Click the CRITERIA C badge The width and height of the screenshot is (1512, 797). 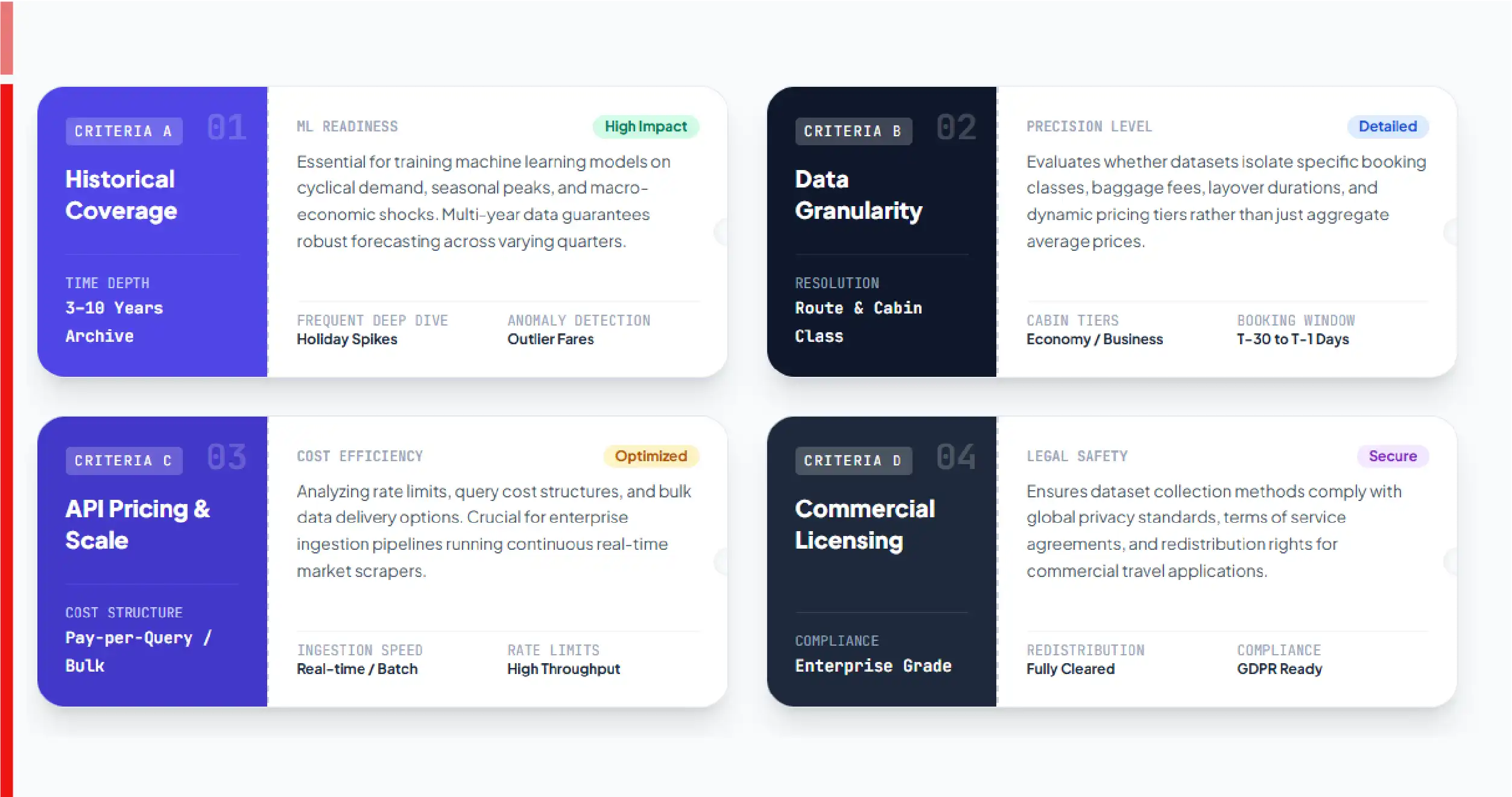124,461
